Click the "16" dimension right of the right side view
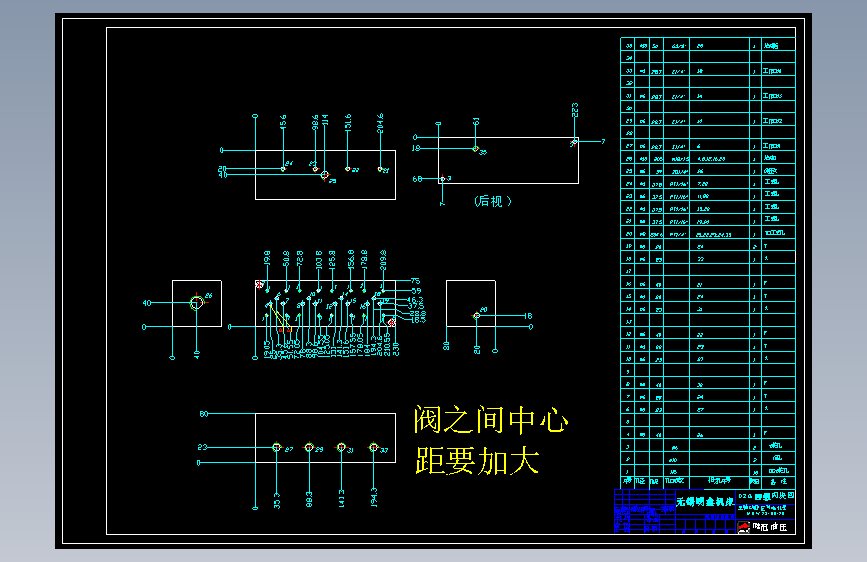This screenshot has width=867, height=562. tap(529, 316)
